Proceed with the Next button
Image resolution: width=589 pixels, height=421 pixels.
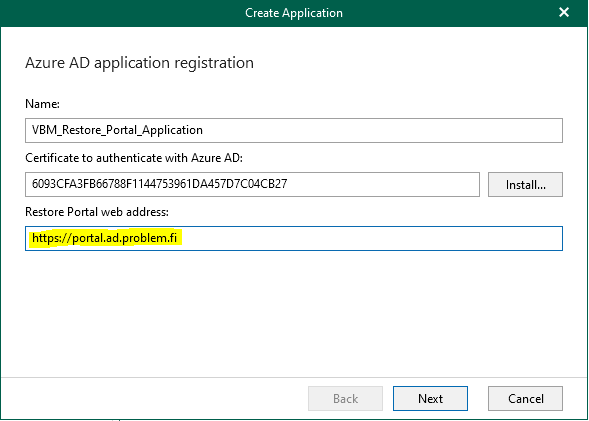click(x=430, y=398)
